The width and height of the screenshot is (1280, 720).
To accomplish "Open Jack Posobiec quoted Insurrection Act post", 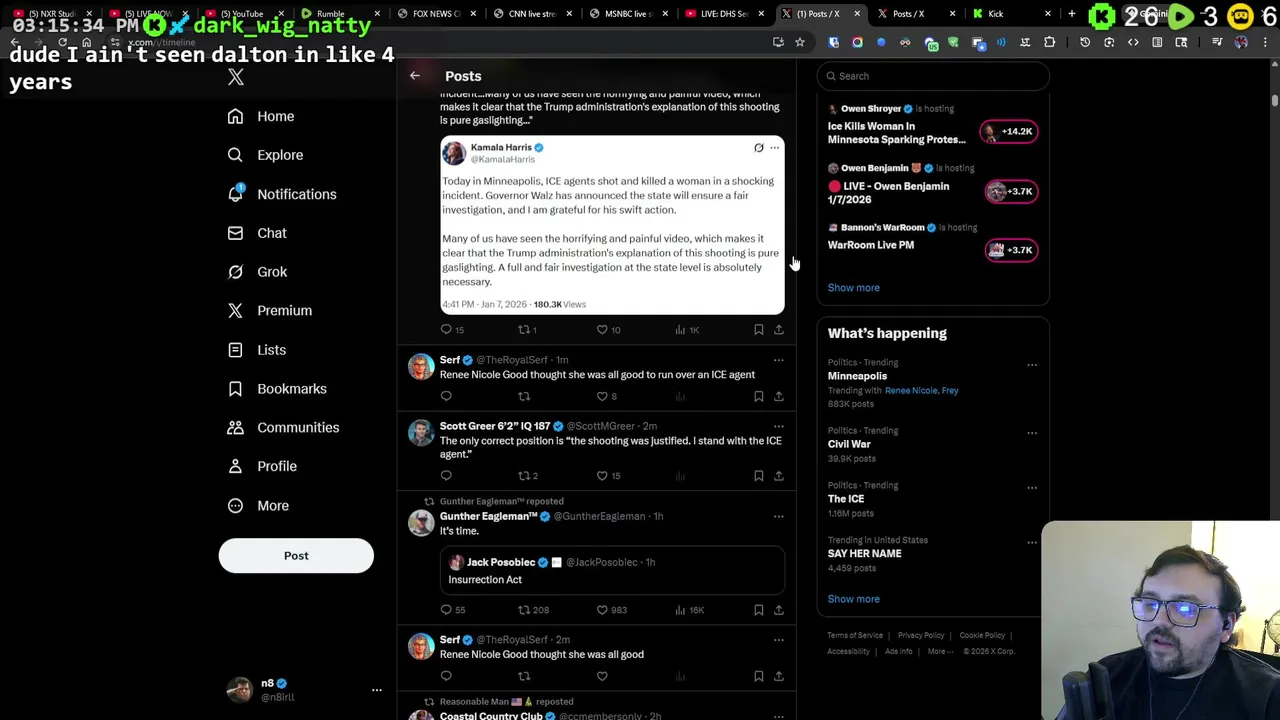I will [612, 571].
